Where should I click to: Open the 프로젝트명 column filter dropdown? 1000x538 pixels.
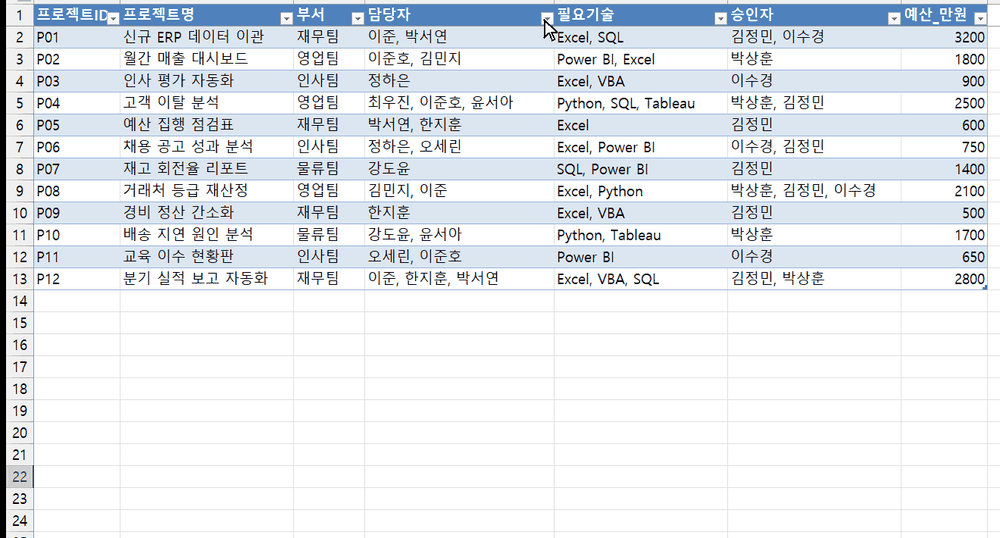(286, 18)
